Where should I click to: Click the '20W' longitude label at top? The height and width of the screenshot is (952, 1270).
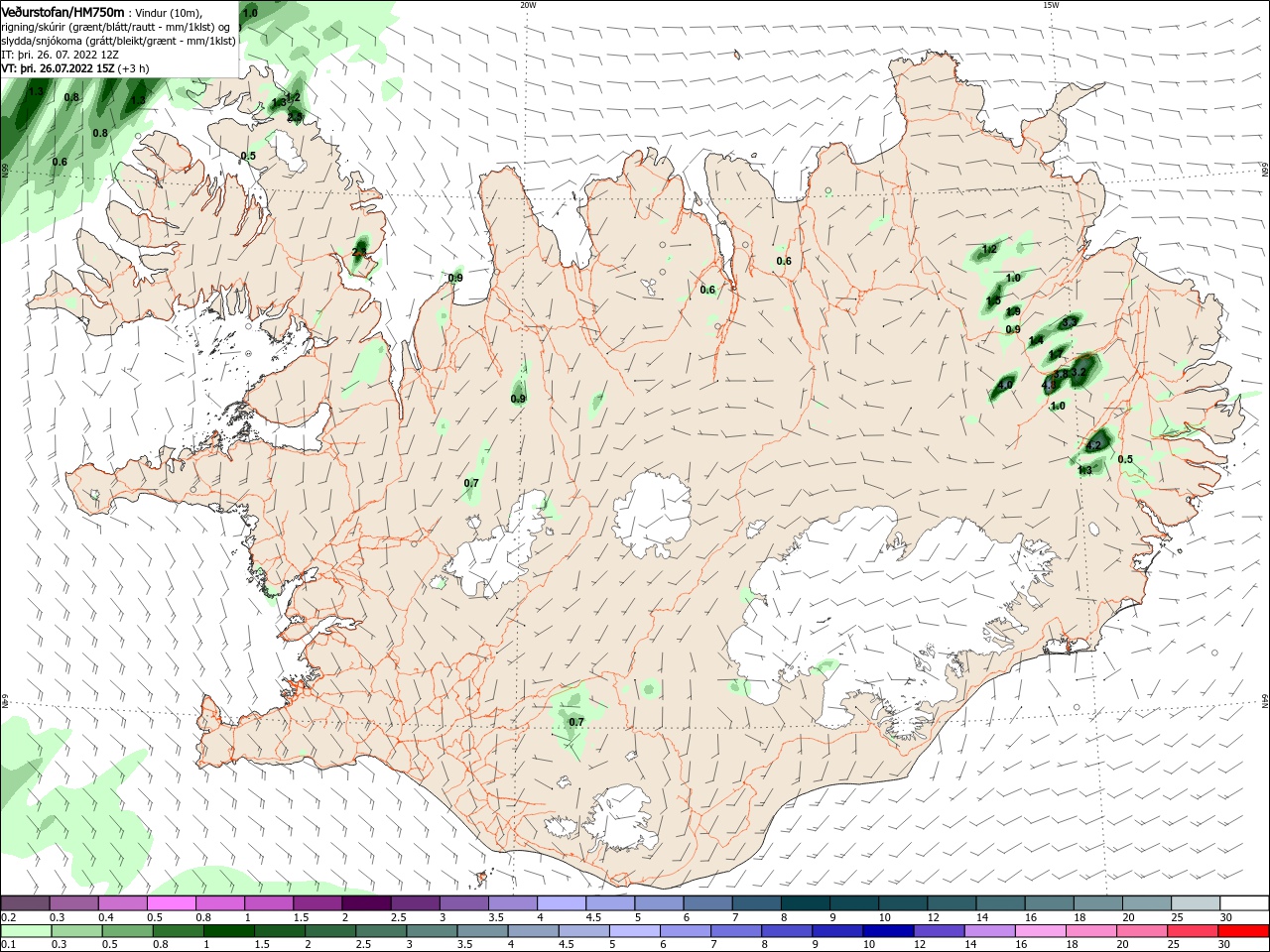tap(528, 5)
